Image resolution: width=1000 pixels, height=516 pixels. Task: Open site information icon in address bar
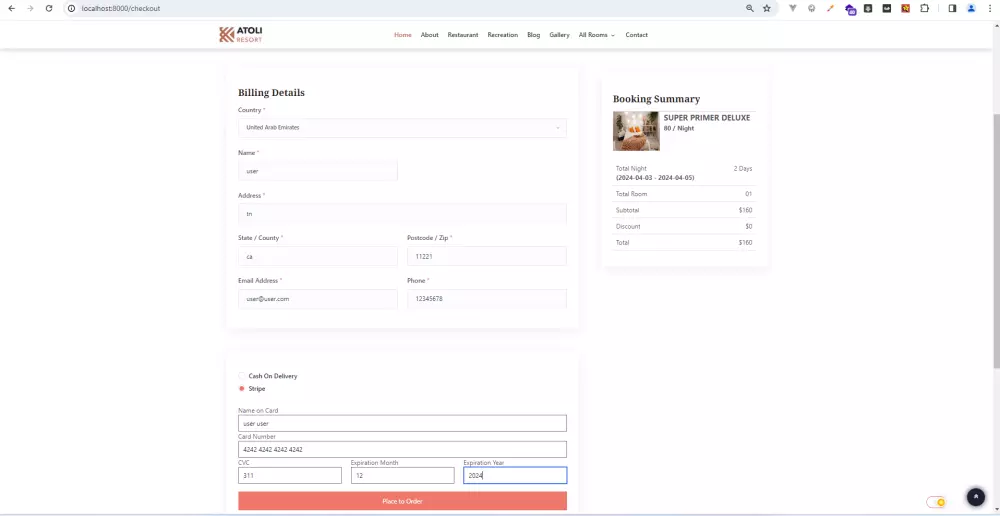point(71,8)
